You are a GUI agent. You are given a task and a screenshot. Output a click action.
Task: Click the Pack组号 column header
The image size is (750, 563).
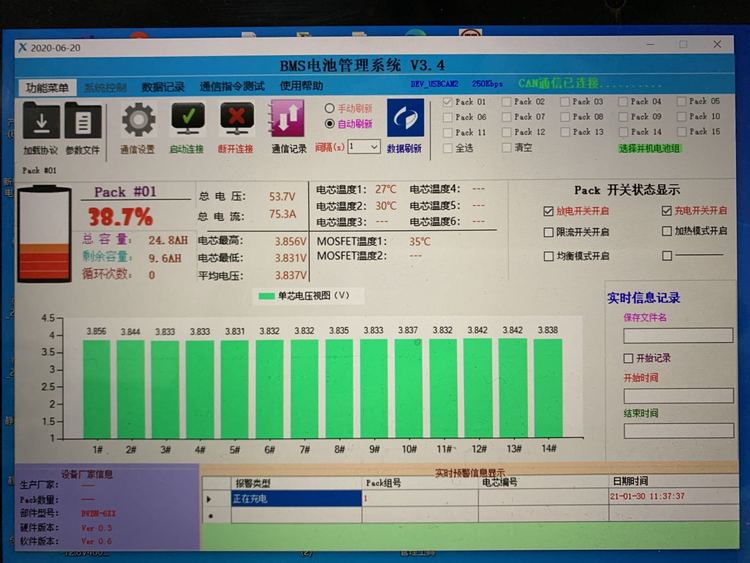coord(420,483)
